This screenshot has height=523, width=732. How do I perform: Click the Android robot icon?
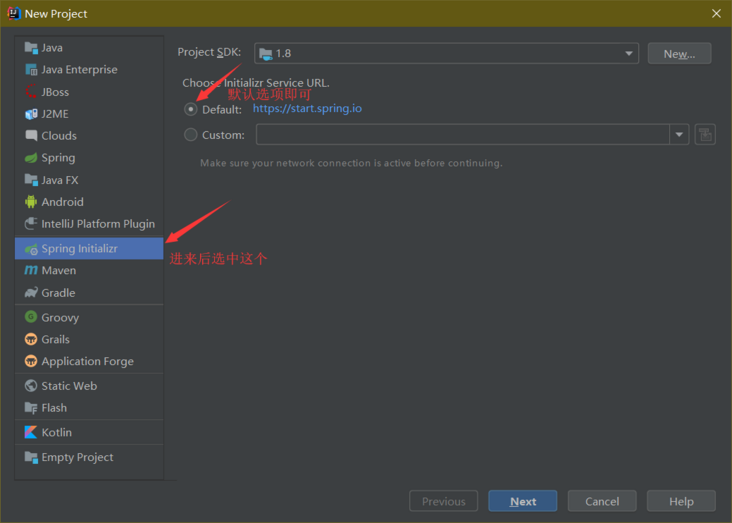click(31, 202)
